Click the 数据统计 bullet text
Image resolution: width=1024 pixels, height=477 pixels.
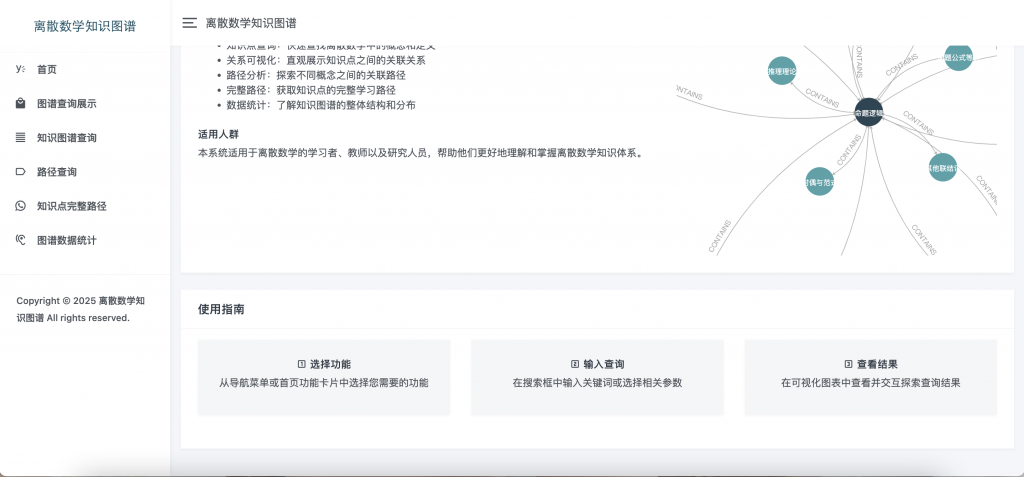tap(321, 105)
